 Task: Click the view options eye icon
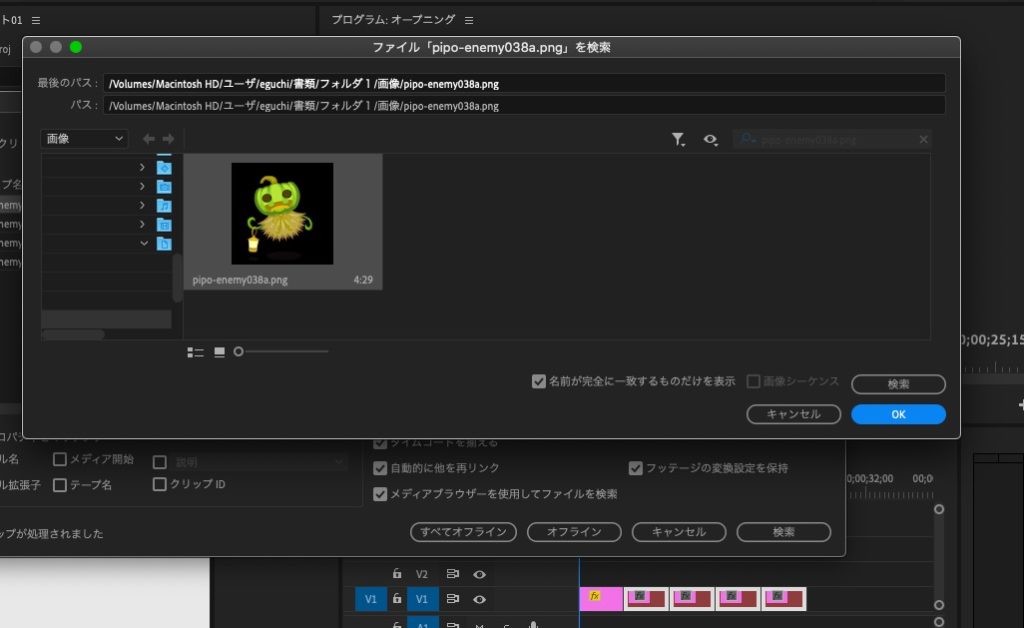pos(710,140)
